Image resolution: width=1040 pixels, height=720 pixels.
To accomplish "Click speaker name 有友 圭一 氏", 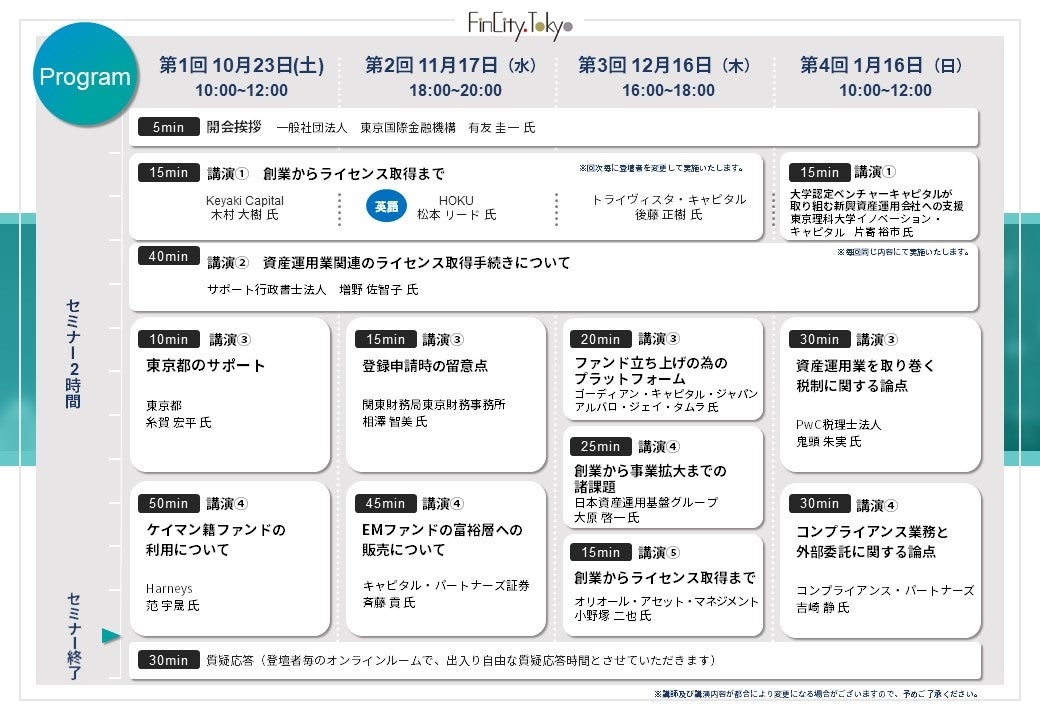I will [x=501, y=128].
